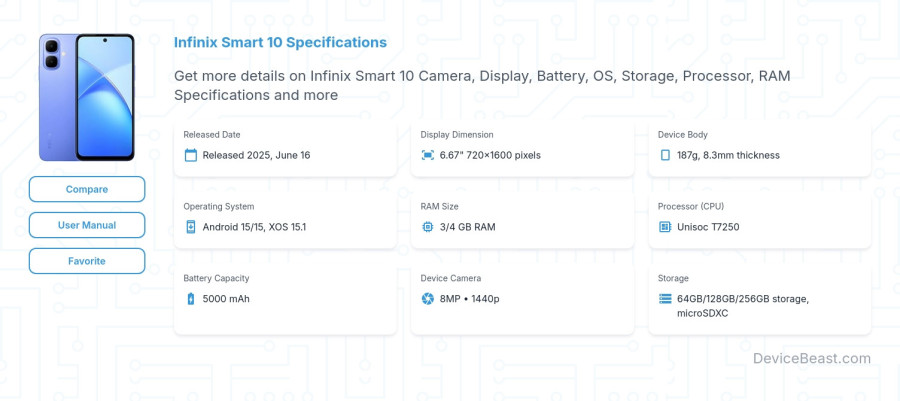Click the 'Storage' card label
The image size is (900, 401).
pos(673,278)
